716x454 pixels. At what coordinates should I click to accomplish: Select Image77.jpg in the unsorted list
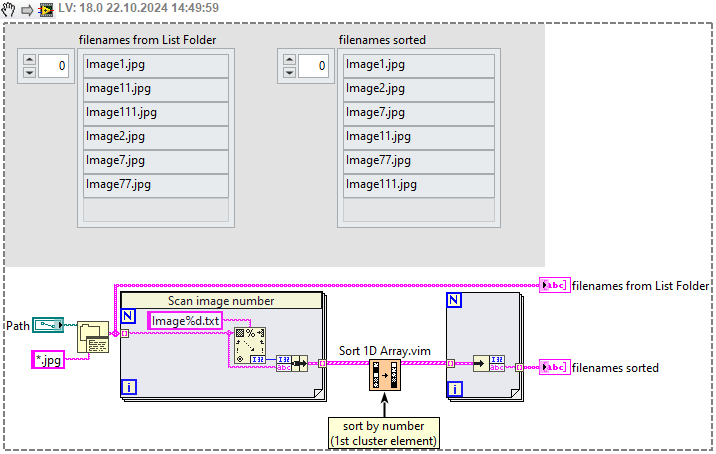point(156,185)
